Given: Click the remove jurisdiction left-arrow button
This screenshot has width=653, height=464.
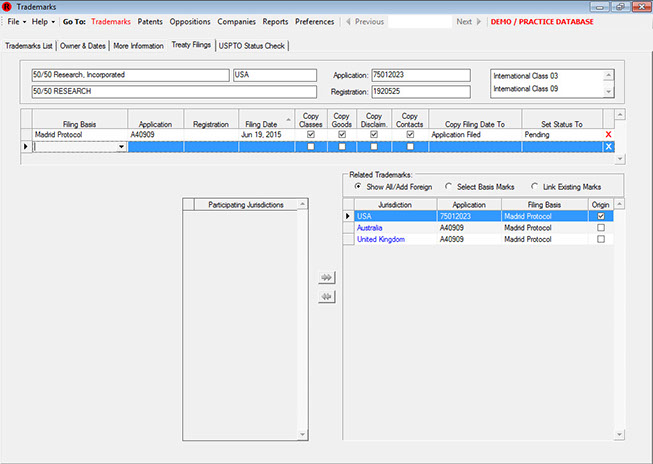Looking at the screenshot, I should 325,296.
